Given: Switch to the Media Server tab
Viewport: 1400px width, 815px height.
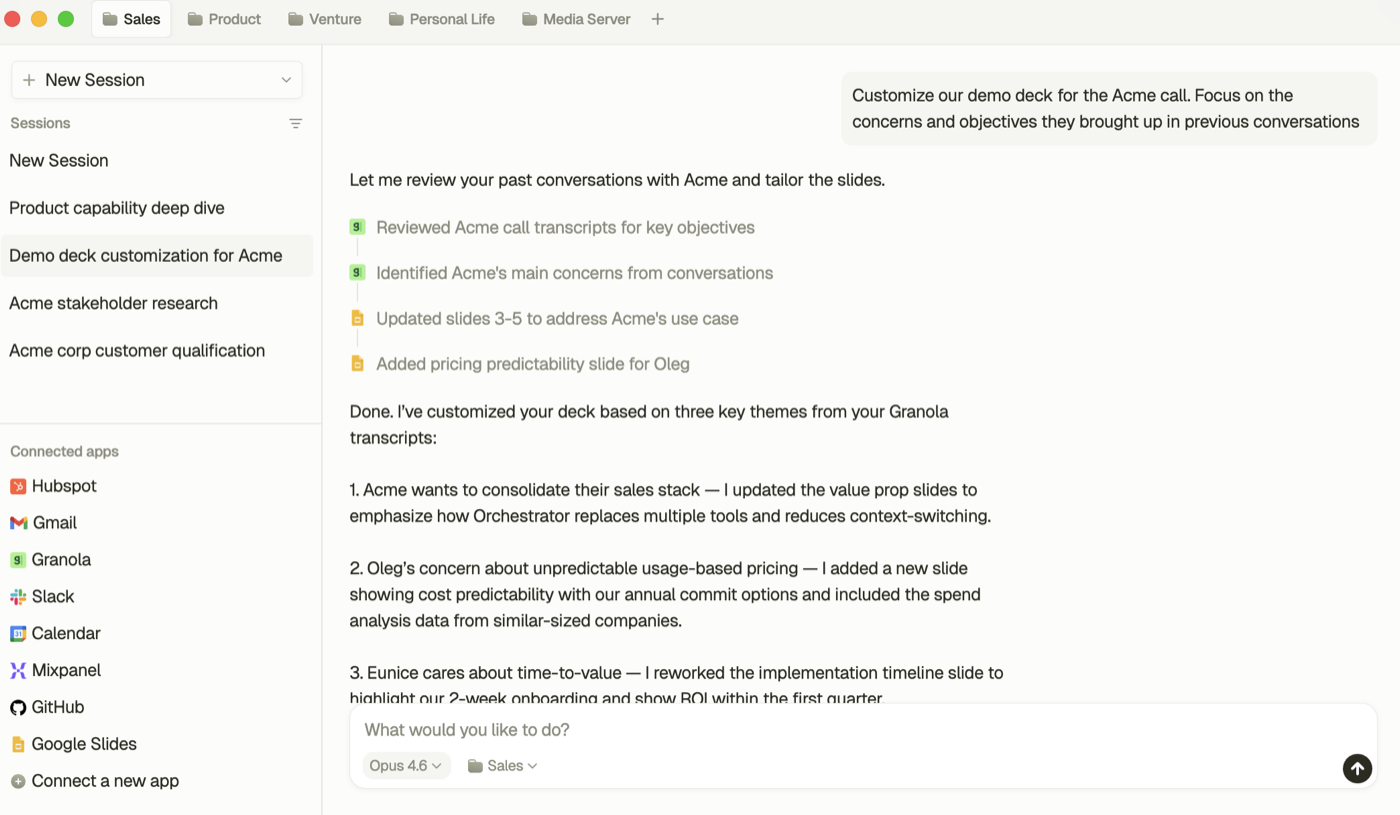Looking at the screenshot, I should (x=576, y=19).
